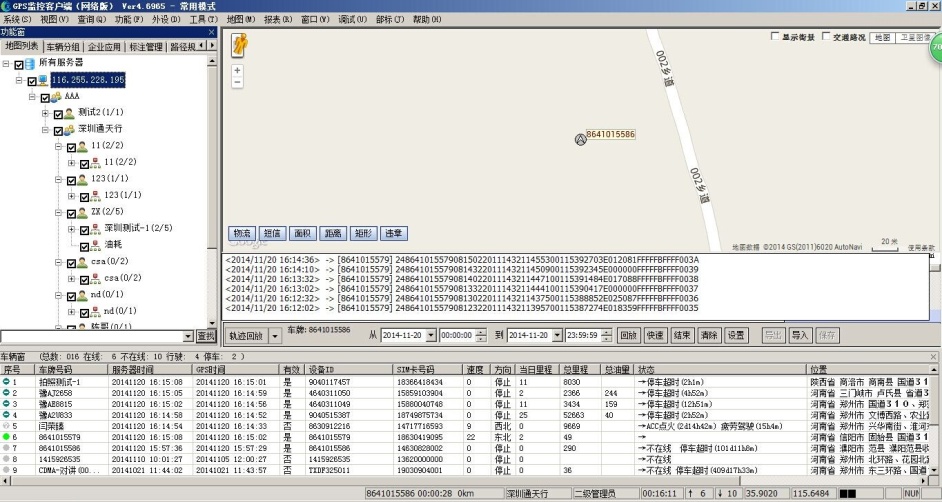Screen dimensions: 942x502
Task: Expand the 测试2(1/1) tree node
Action: (45, 113)
